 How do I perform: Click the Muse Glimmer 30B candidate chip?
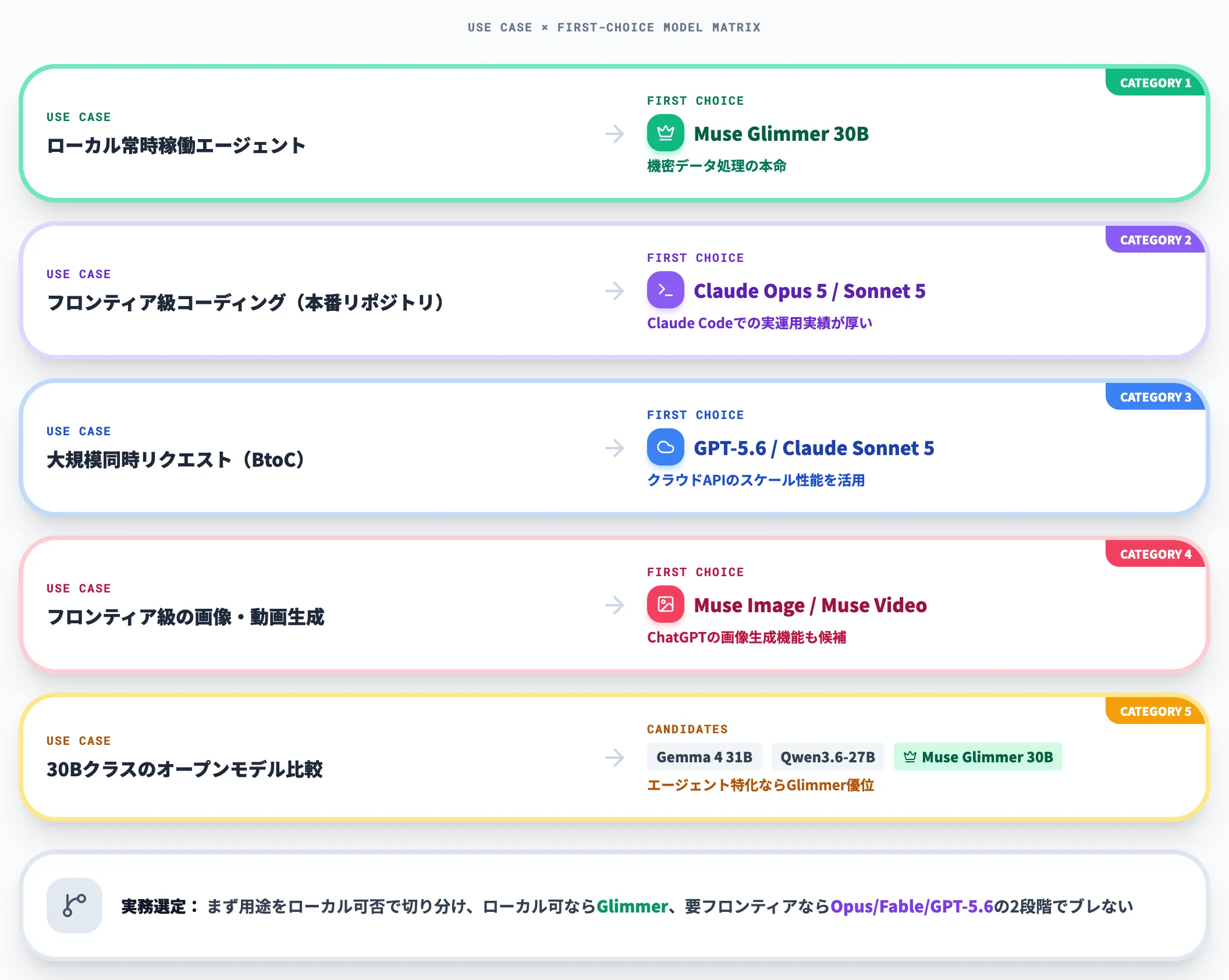coord(978,757)
